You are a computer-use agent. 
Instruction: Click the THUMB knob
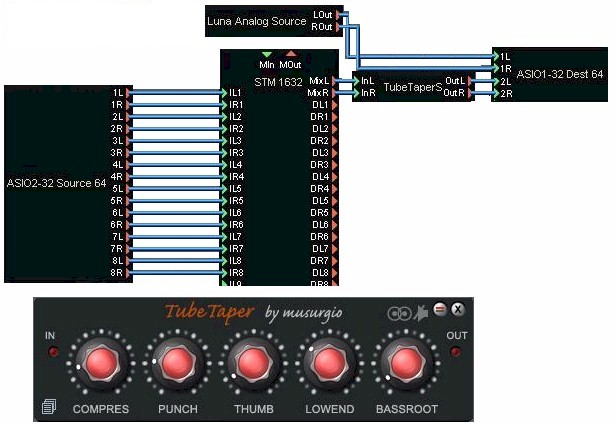click(x=253, y=363)
